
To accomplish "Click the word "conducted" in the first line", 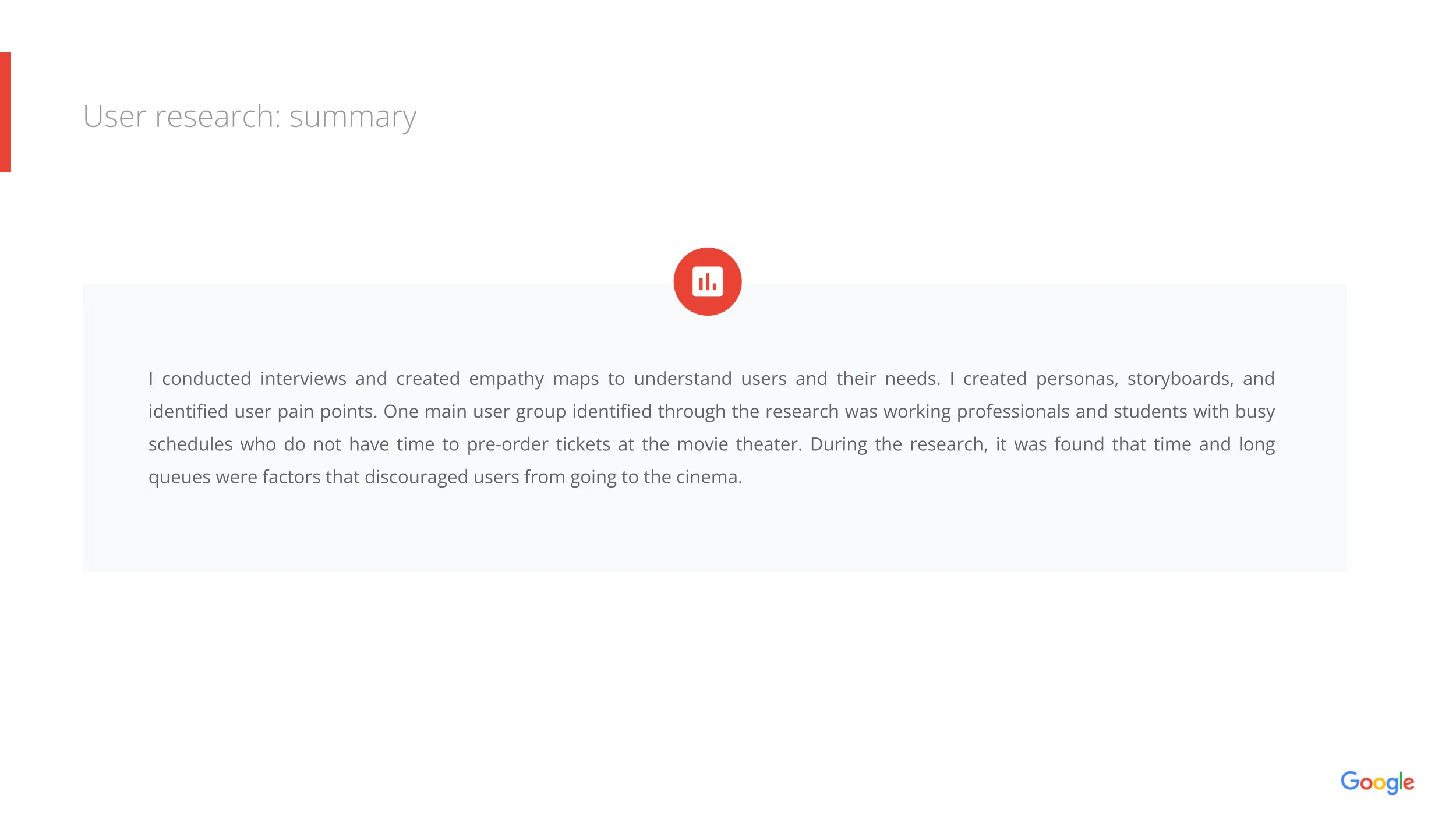I will click(x=206, y=379).
